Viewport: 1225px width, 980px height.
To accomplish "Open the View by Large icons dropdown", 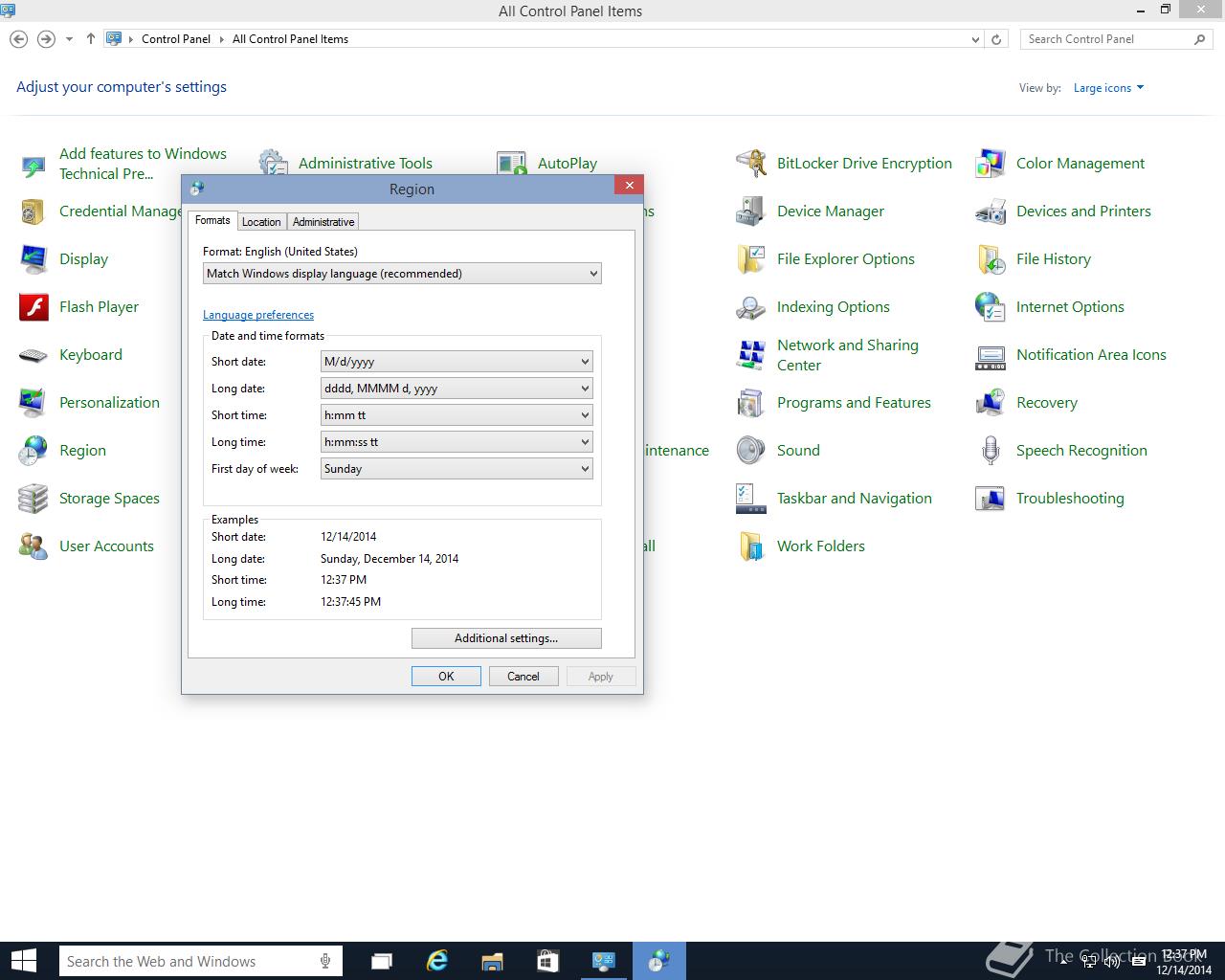I will click(1108, 88).
